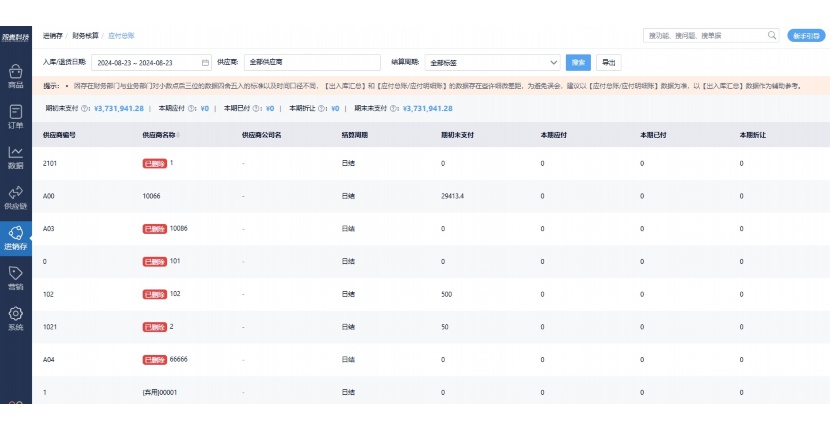Expand the 结算周期 dropdown showing 全部标签
830x430 pixels.
click(492, 62)
